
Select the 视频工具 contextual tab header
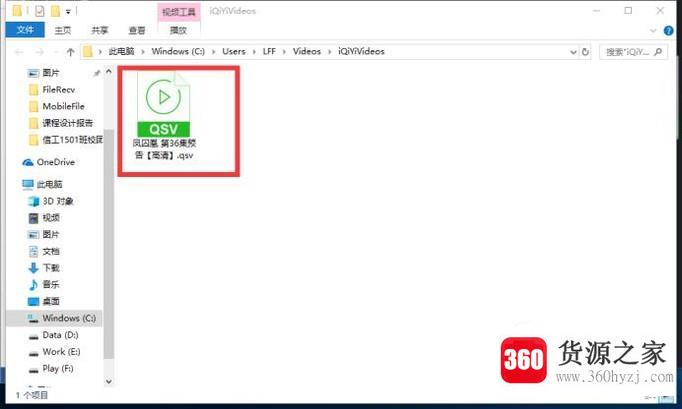tap(178, 12)
